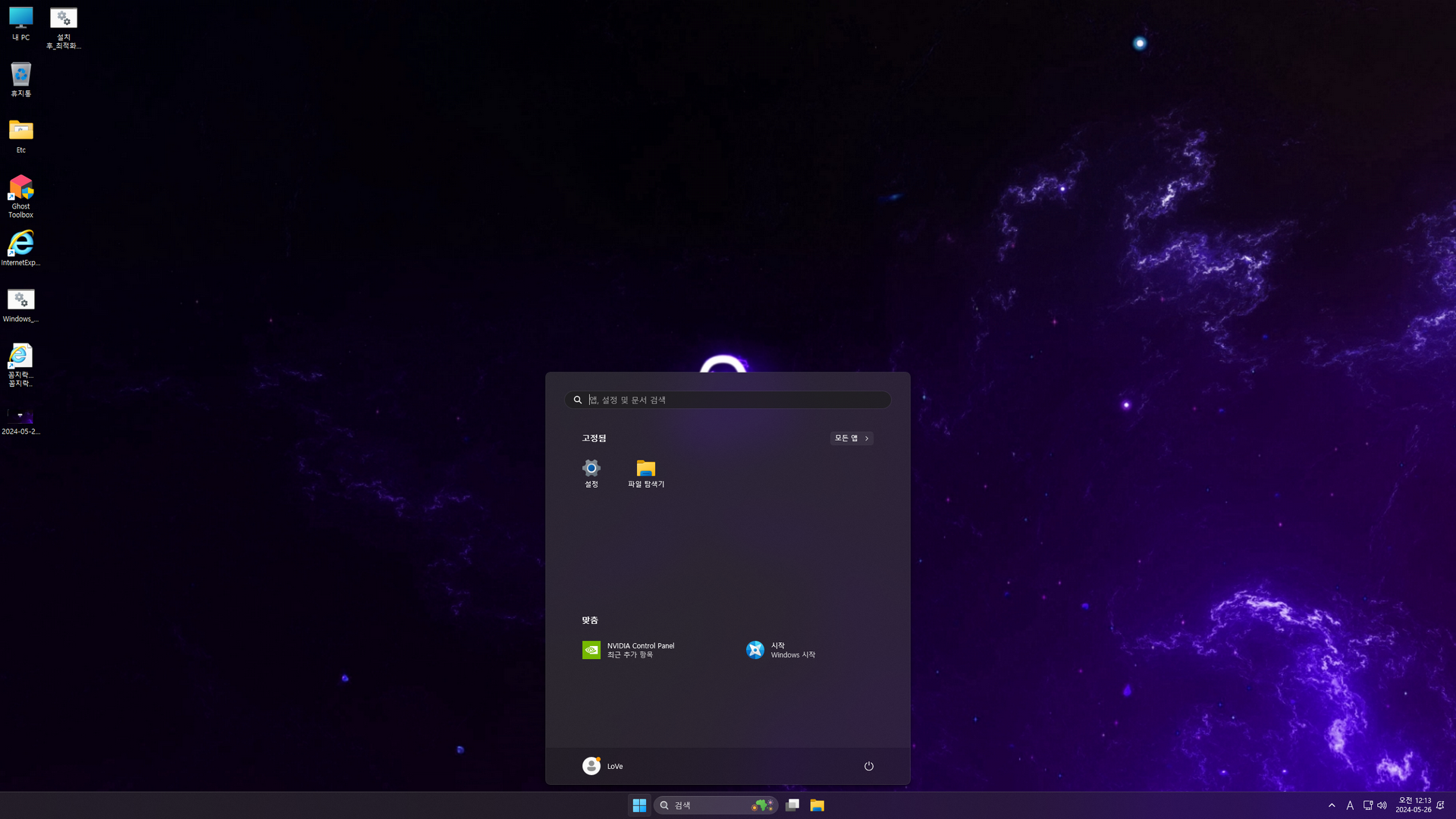
Task: Open the volume speaker tray icon
Action: click(x=1382, y=805)
